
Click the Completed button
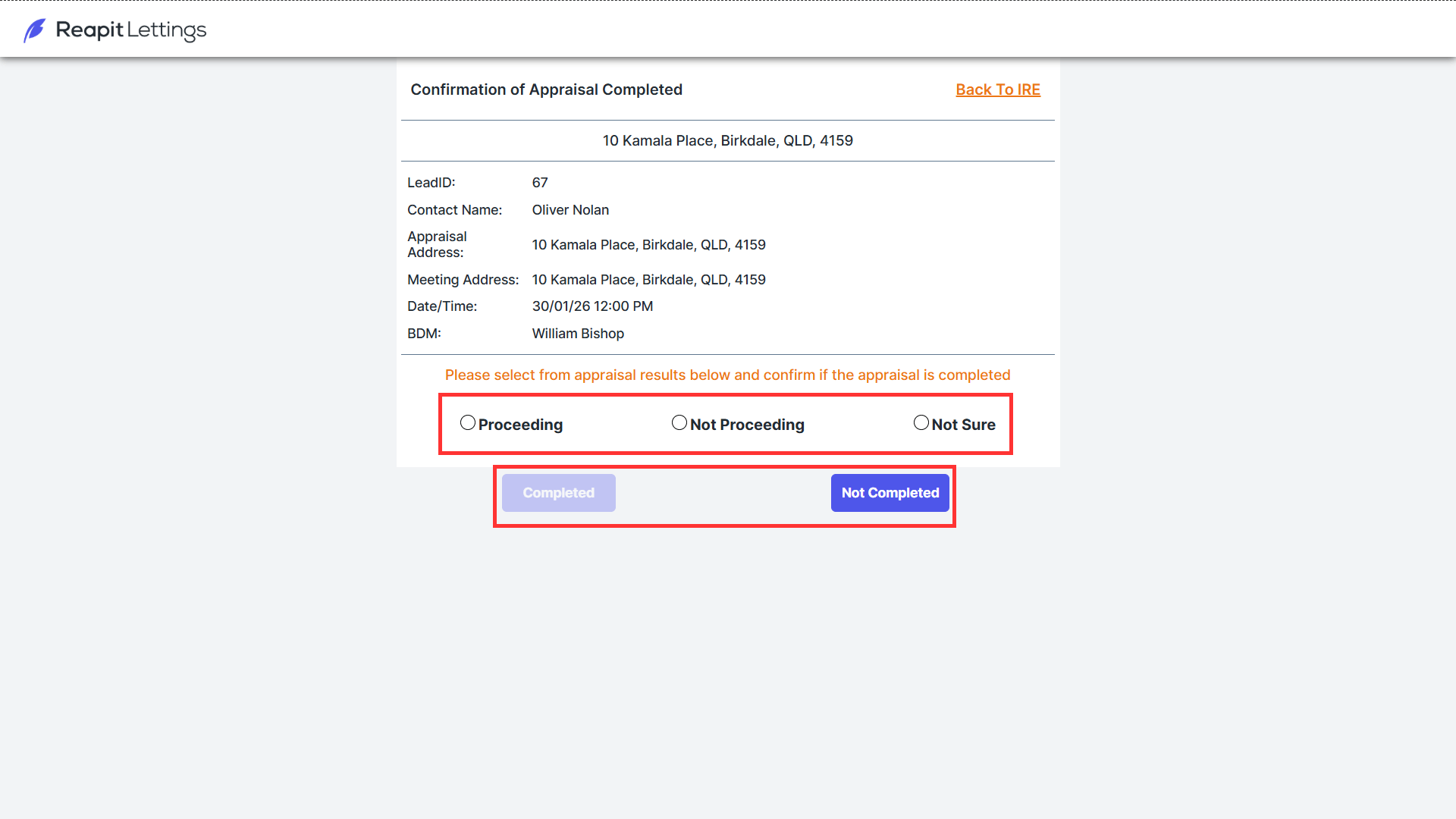click(x=559, y=493)
